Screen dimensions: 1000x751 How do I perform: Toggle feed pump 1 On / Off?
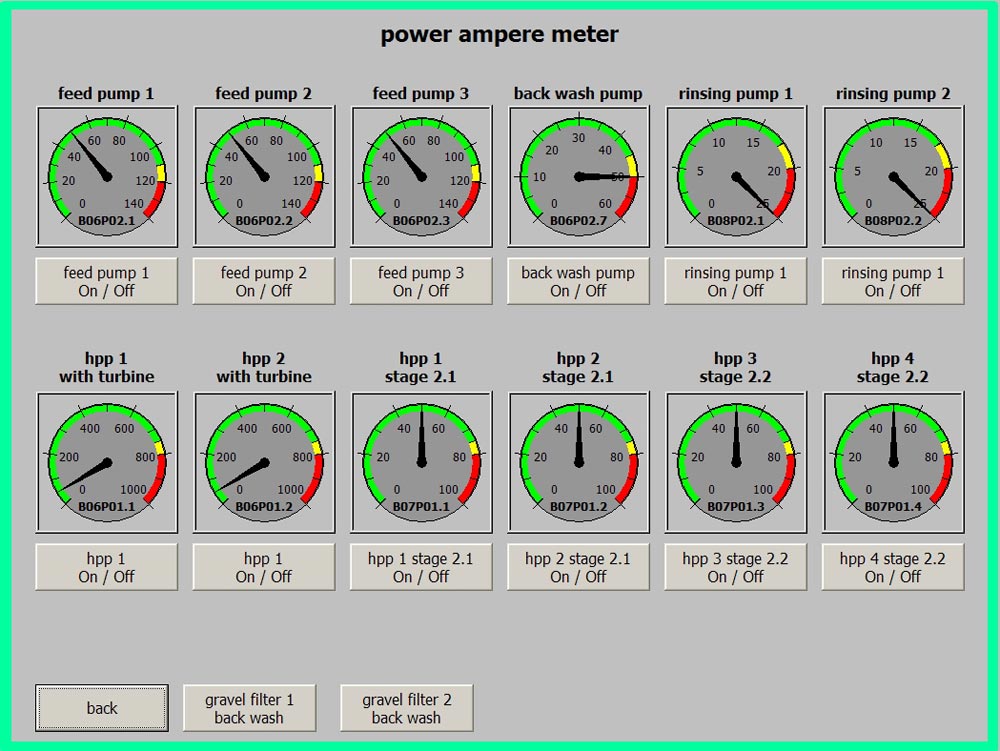click(x=107, y=281)
